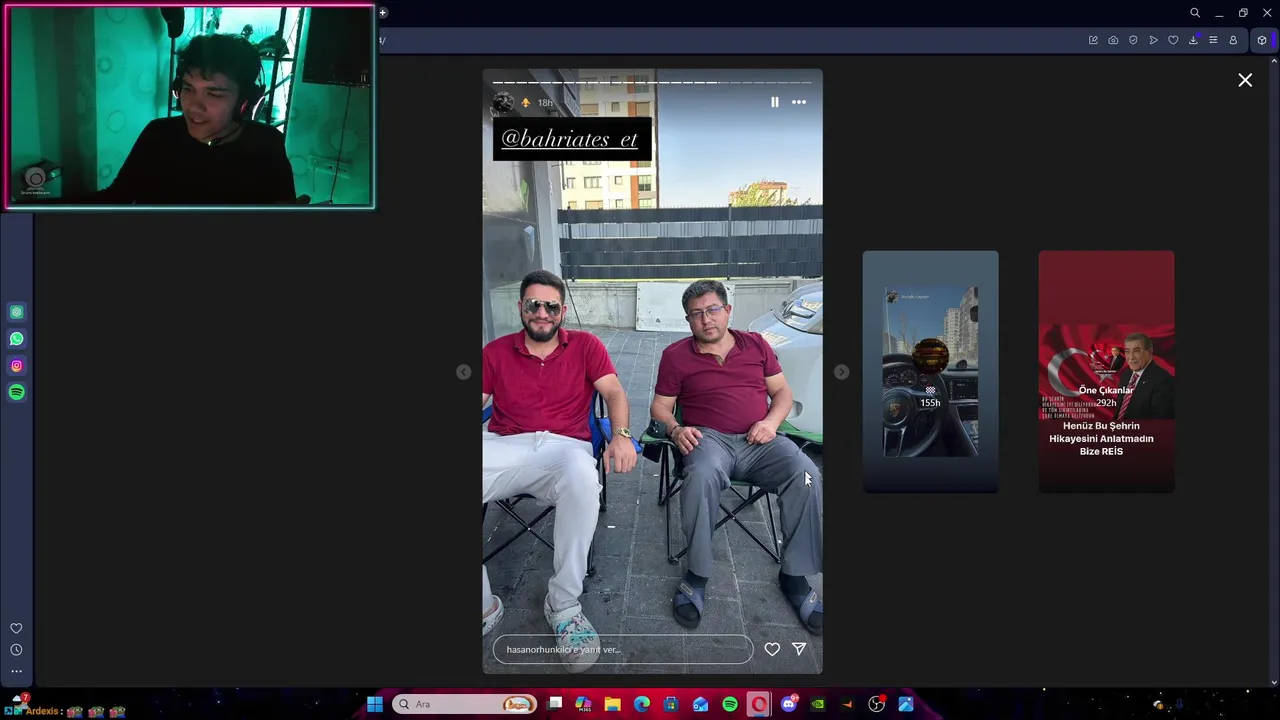Open history clock in Opera sidebar
Screen dimensions: 1280x720
point(16,650)
